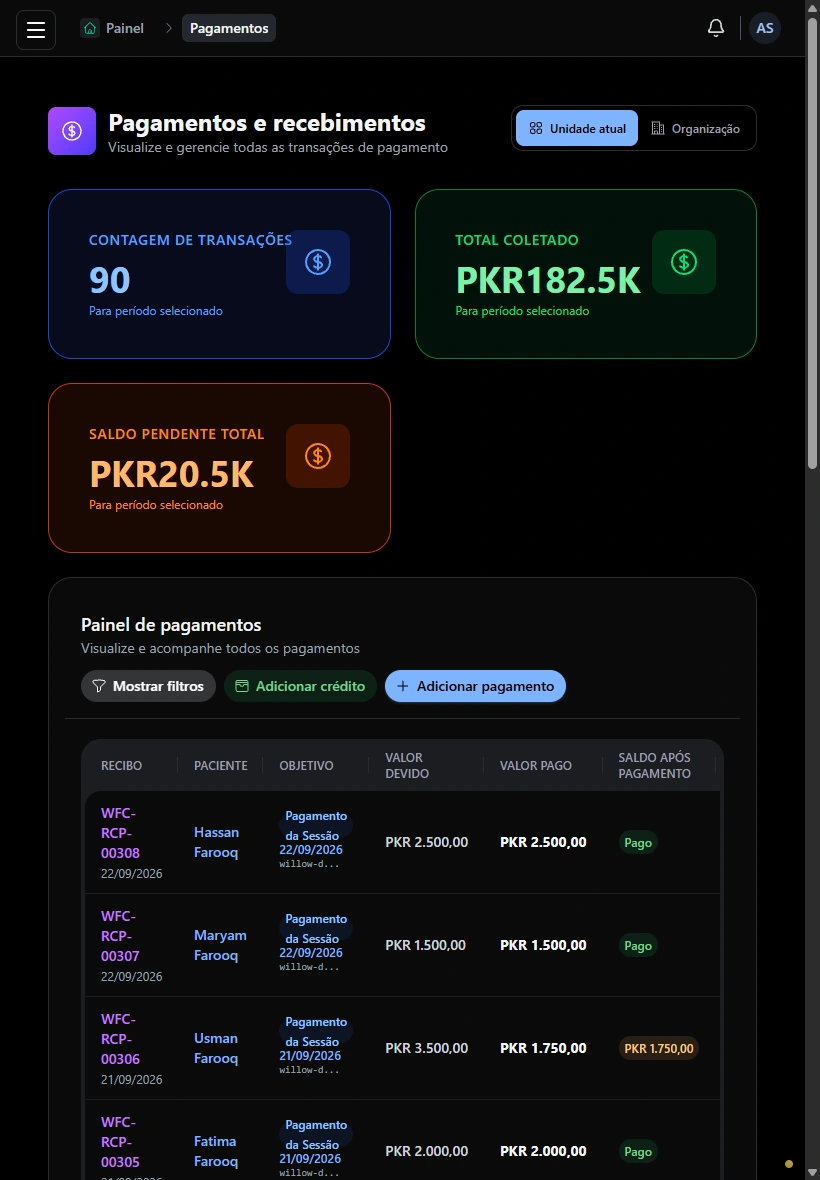Open the AS user avatar menu

[x=764, y=29]
